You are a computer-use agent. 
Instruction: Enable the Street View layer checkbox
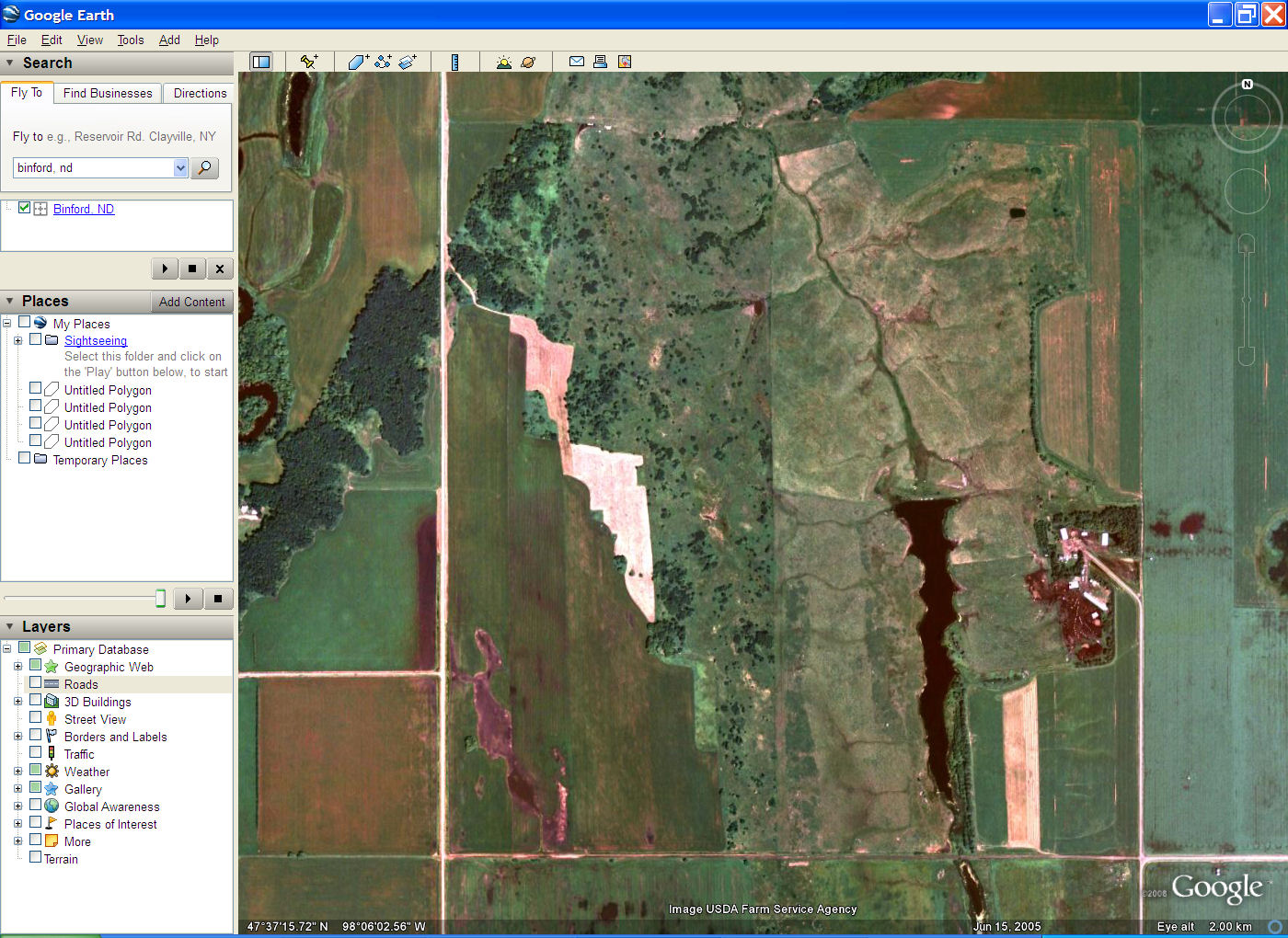coord(35,717)
